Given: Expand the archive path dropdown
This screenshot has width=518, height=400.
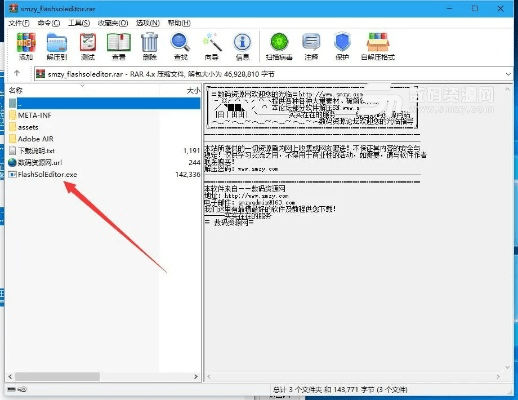Looking at the screenshot, I should (508, 74).
